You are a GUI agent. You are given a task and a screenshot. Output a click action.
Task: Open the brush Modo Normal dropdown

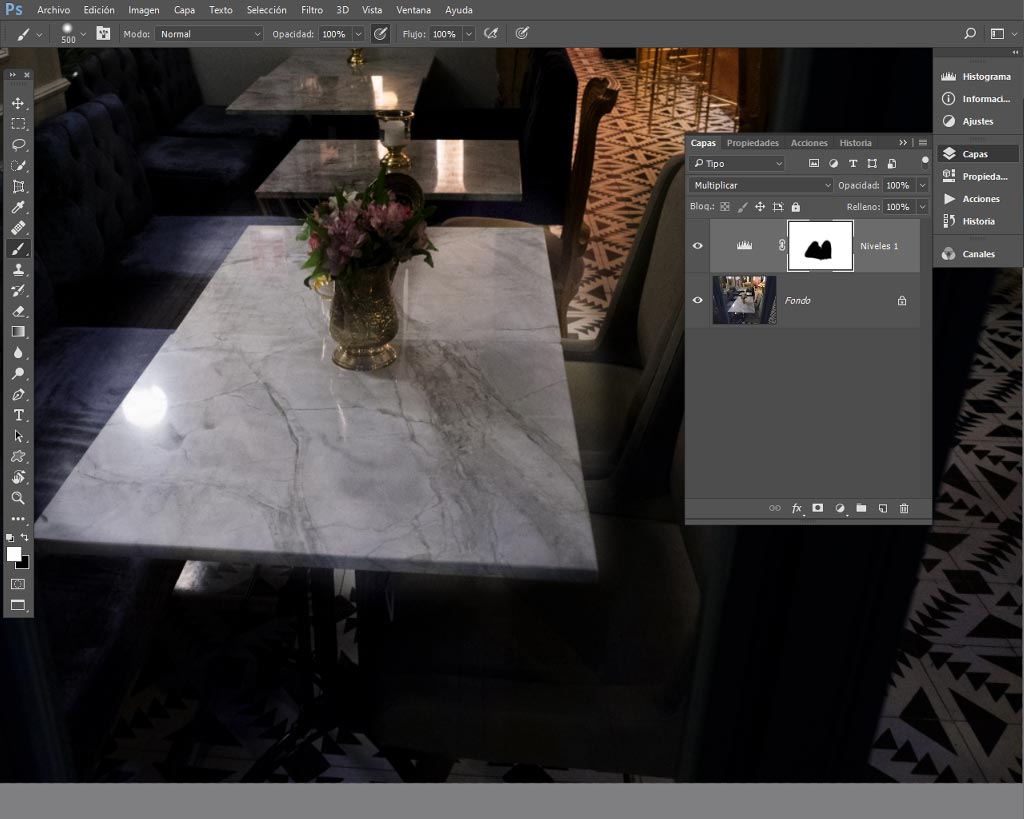click(209, 34)
